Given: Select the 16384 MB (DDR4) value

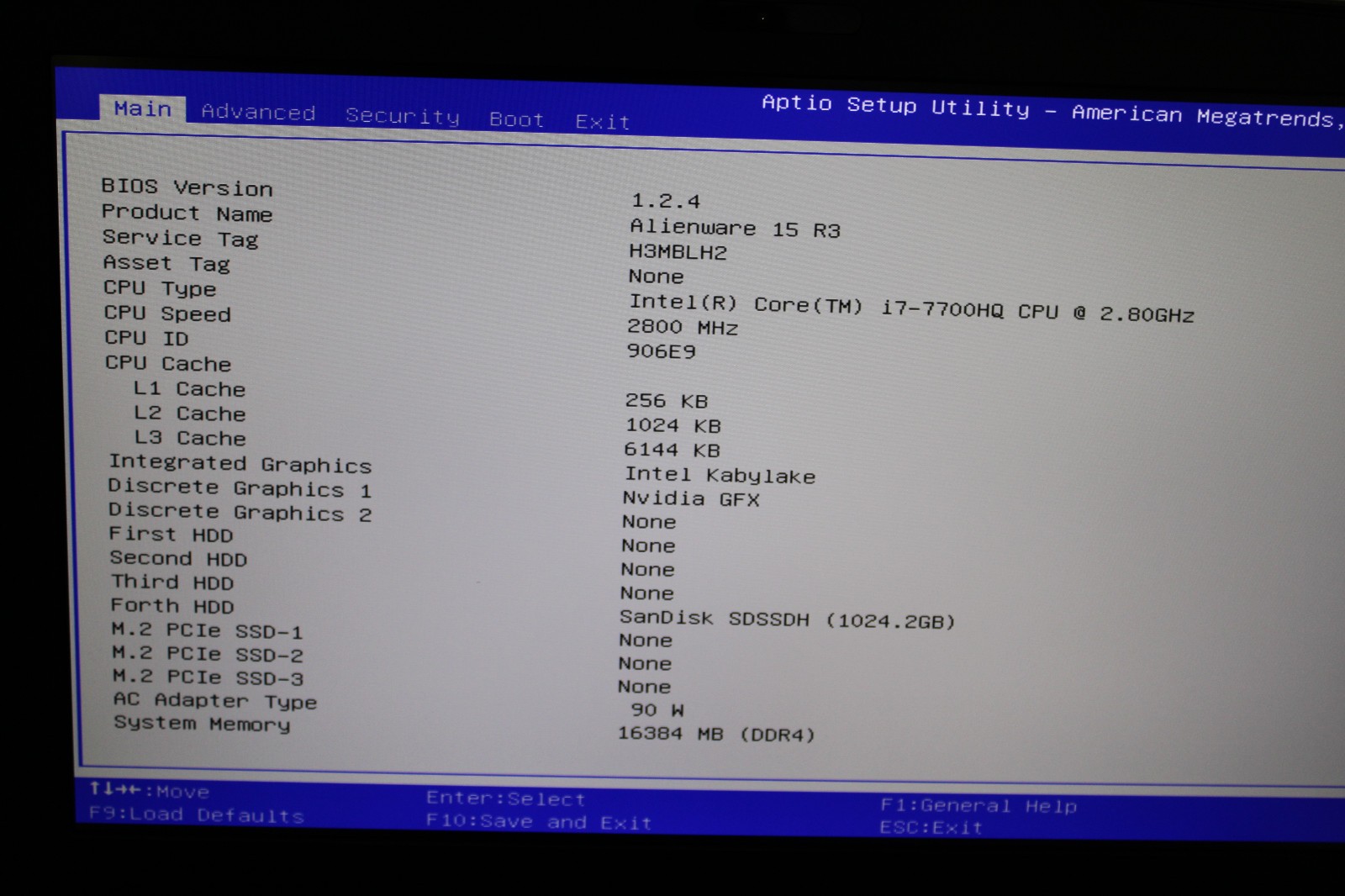Looking at the screenshot, I should coord(716,734).
